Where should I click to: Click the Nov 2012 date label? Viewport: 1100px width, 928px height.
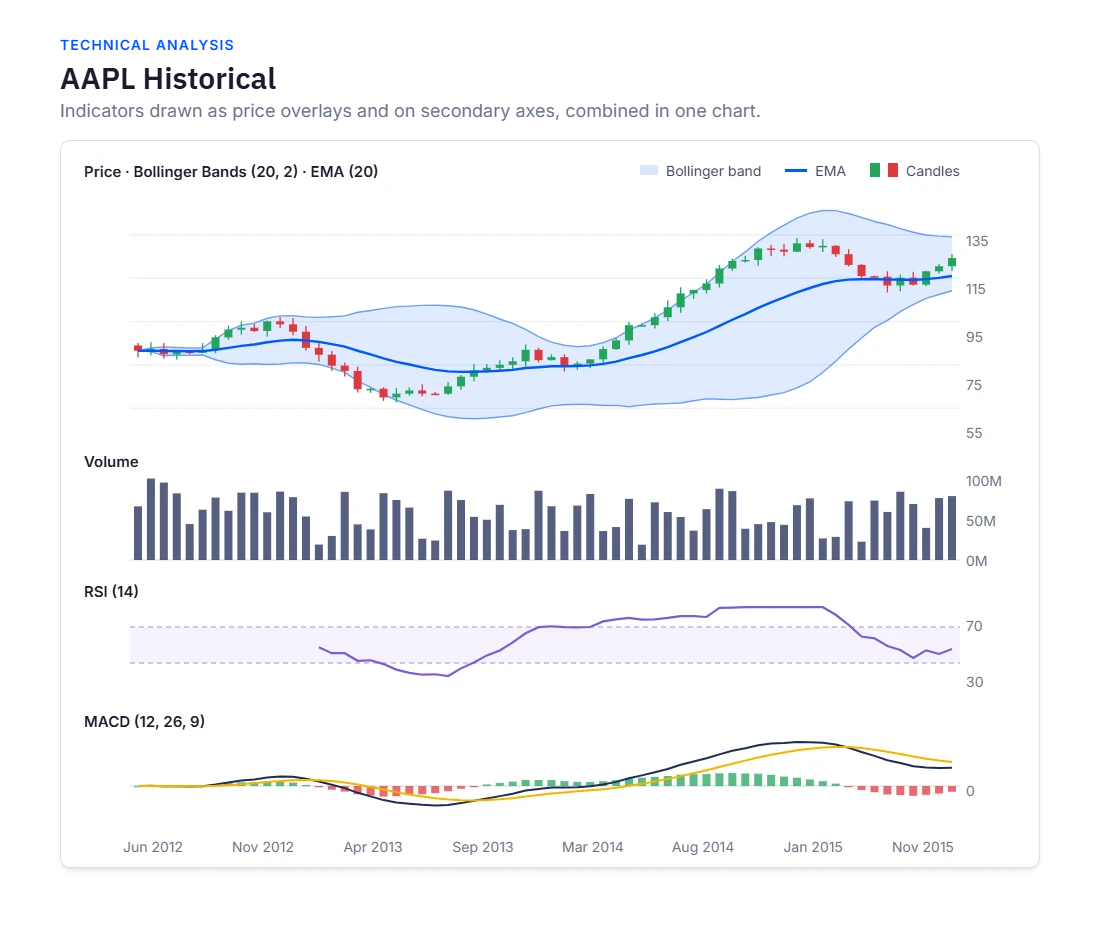coord(262,847)
